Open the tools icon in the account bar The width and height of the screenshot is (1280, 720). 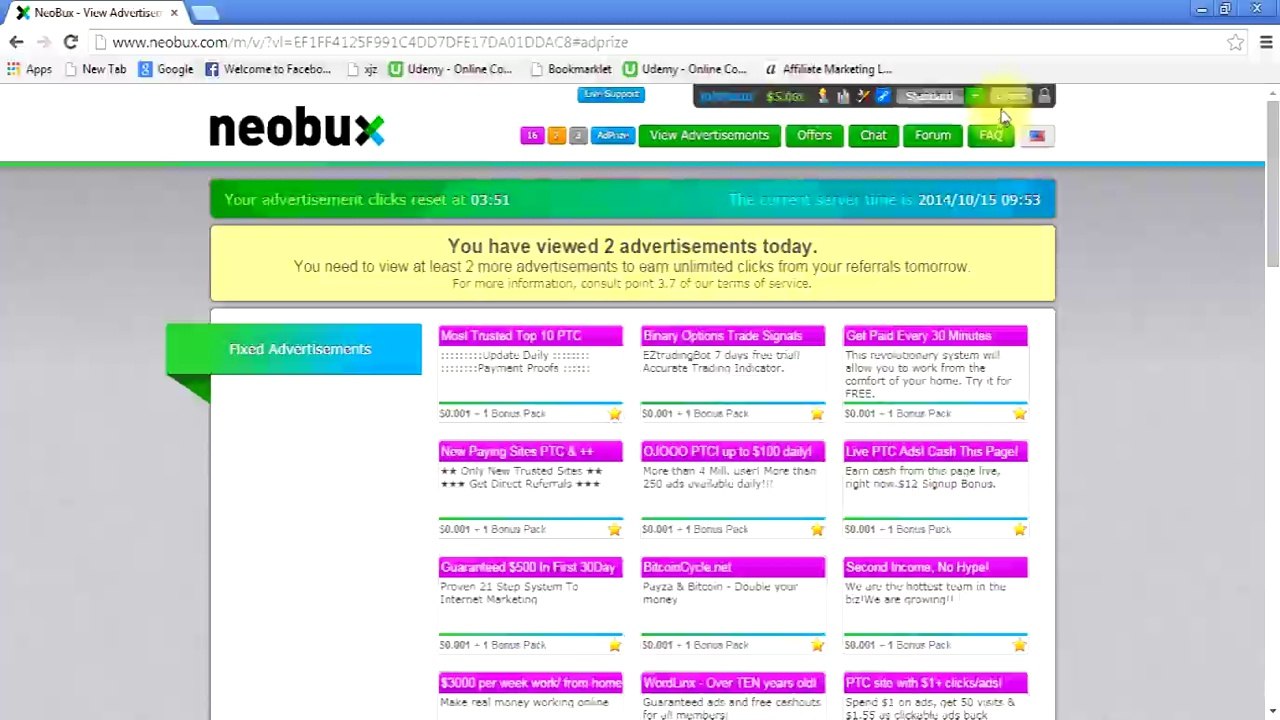coord(863,96)
